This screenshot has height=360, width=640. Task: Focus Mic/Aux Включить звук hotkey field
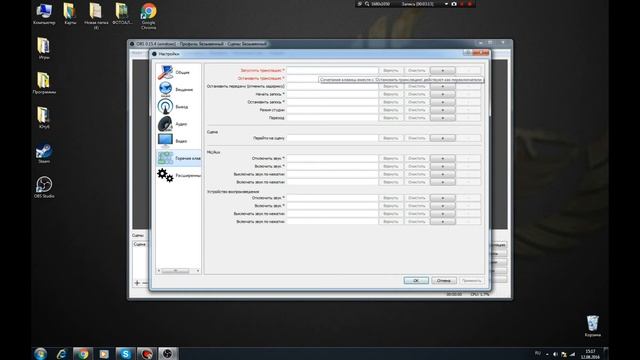point(332,167)
